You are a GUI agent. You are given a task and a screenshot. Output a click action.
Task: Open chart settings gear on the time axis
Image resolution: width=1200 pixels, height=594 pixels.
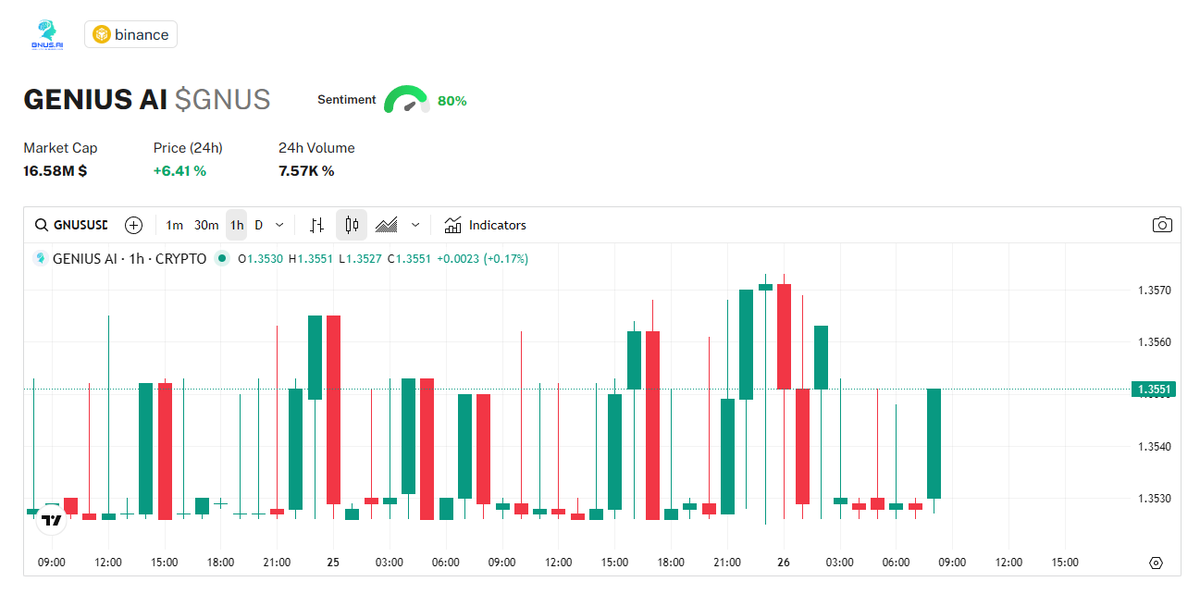tap(1157, 563)
